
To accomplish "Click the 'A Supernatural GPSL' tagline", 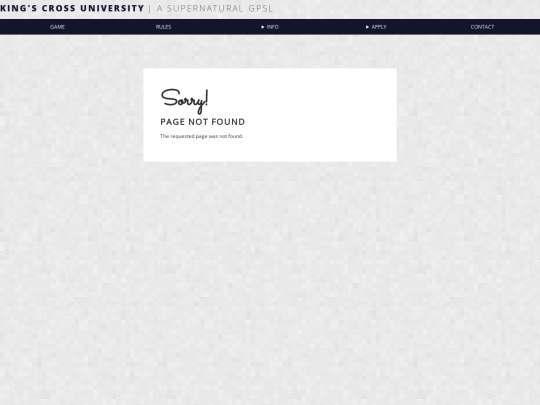I will click(215, 8).
